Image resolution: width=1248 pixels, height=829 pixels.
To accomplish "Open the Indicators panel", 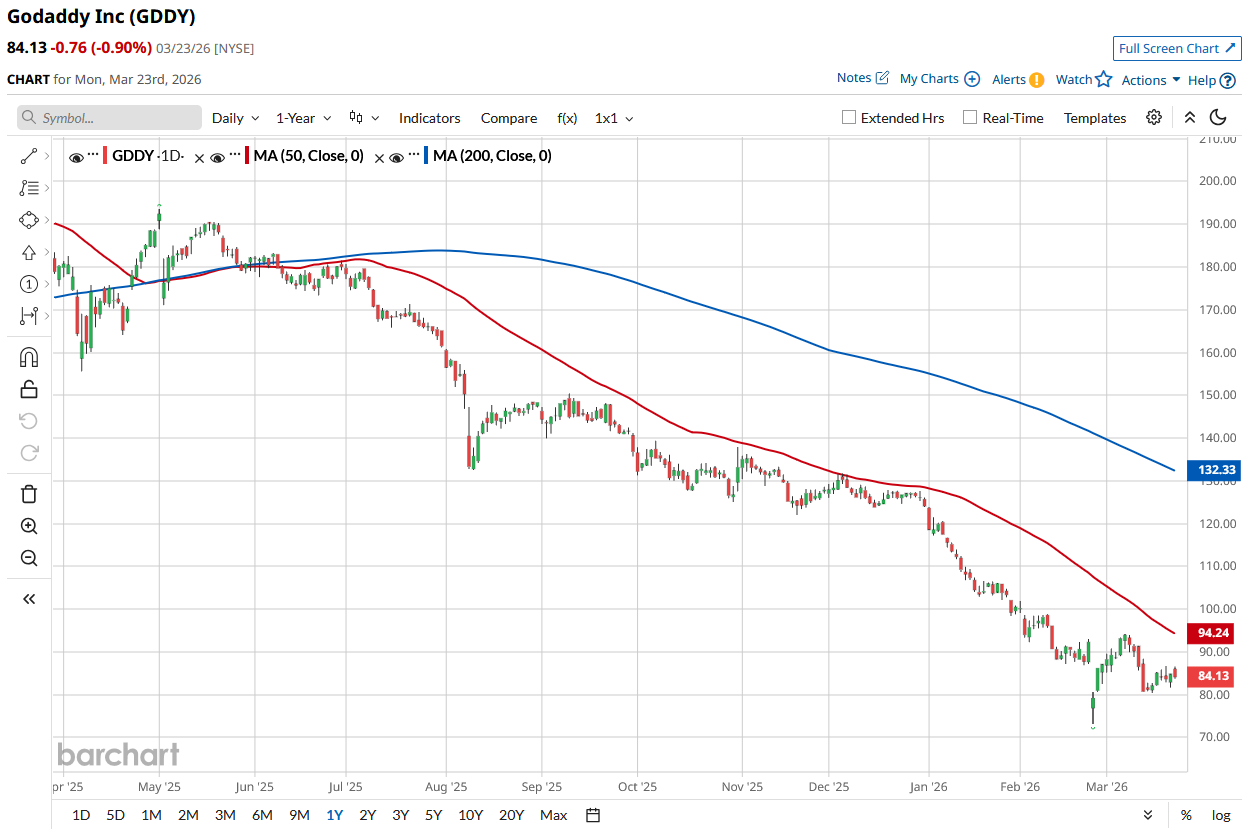I will pyautogui.click(x=430, y=118).
